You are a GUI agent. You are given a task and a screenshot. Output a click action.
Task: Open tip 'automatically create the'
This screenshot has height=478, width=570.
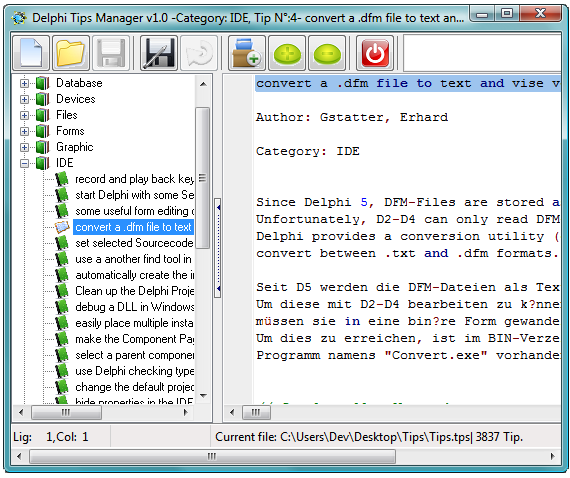135,275
